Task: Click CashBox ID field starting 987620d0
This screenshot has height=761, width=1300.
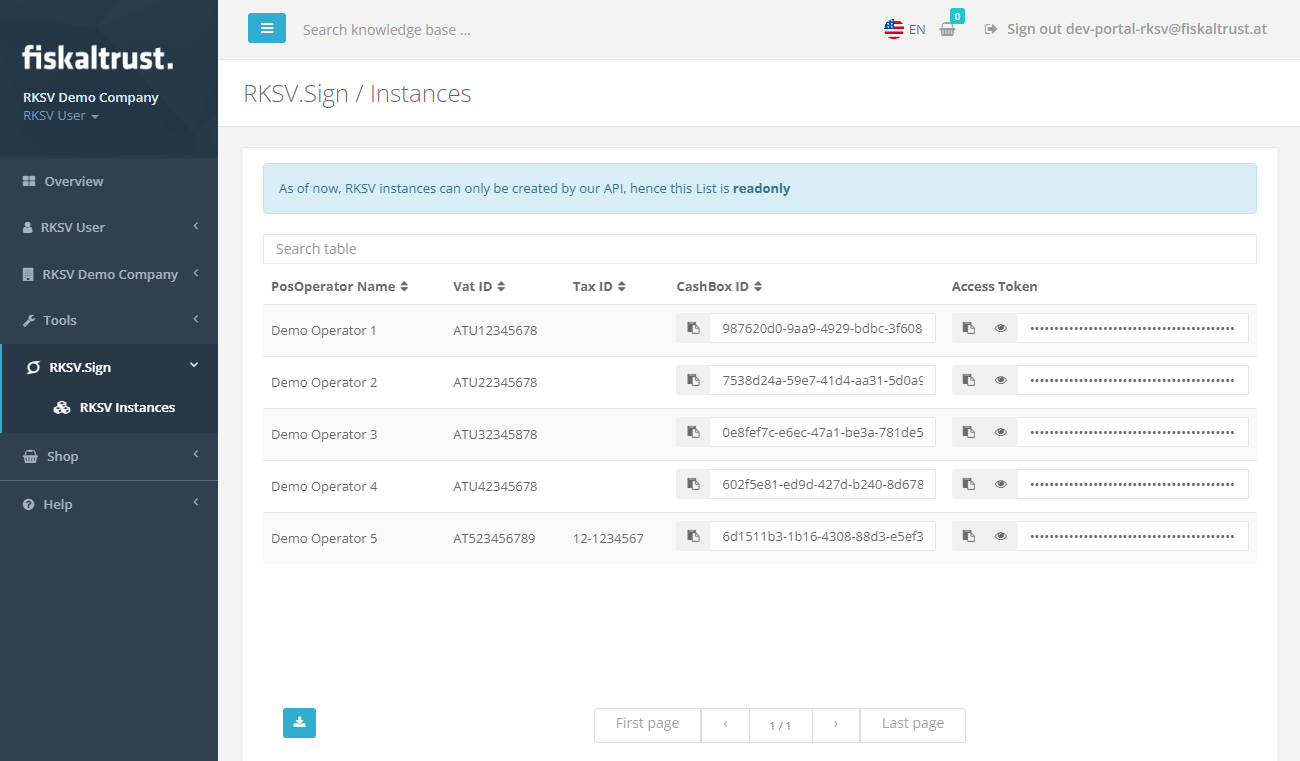Action: click(823, 328)
